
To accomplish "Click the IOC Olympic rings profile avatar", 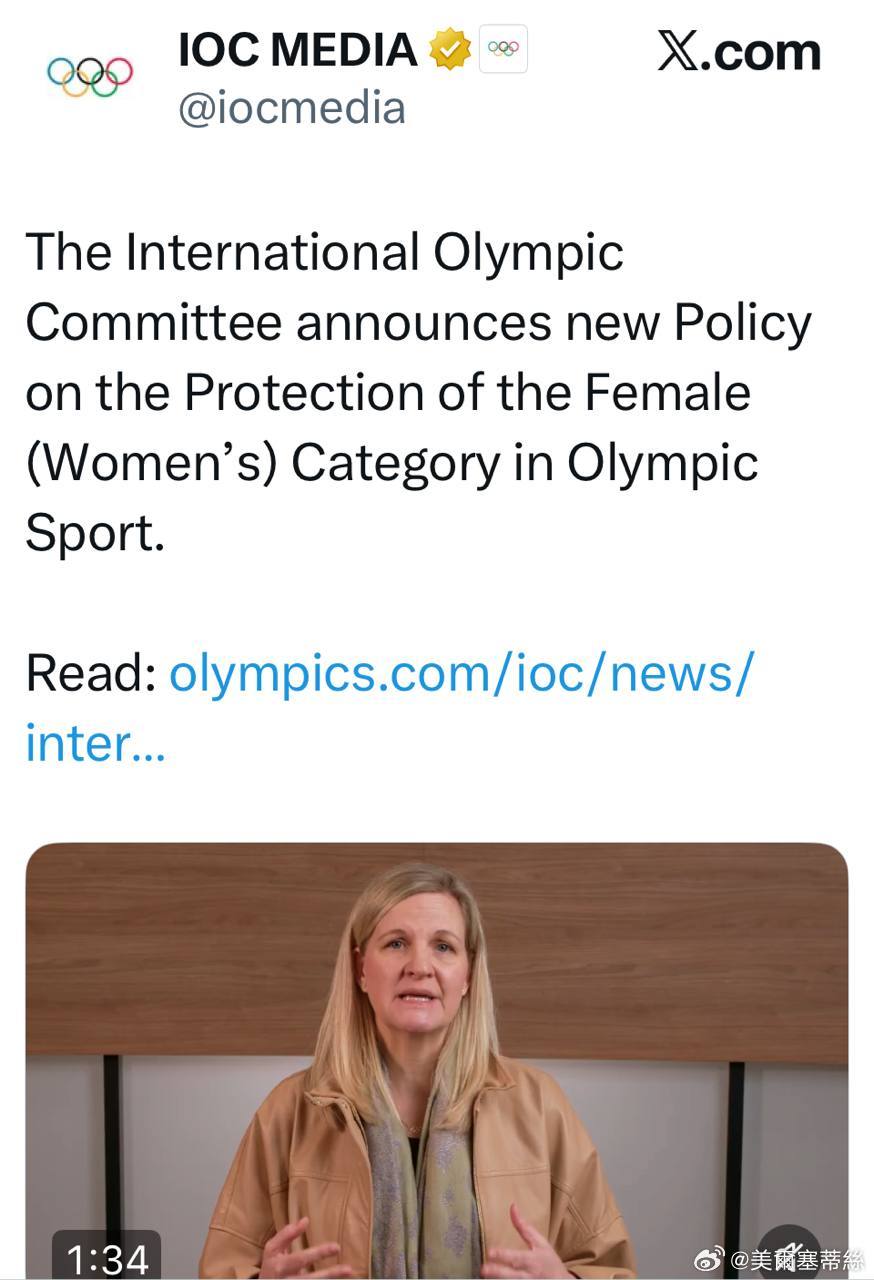I will click(x=90, y=76).
